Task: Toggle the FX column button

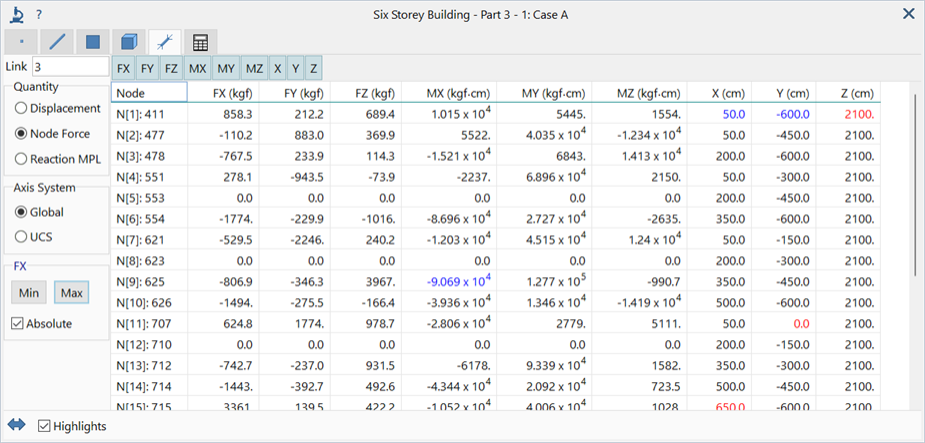Action: 123,68
